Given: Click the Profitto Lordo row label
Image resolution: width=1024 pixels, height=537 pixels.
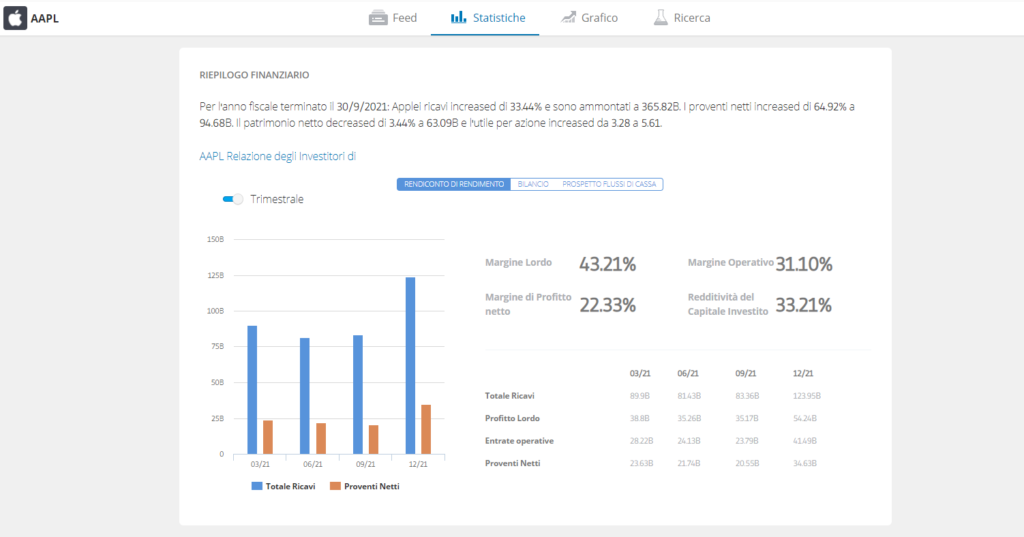Looking at the screenshot, I should pyautogui.click(x=512, y=418).
